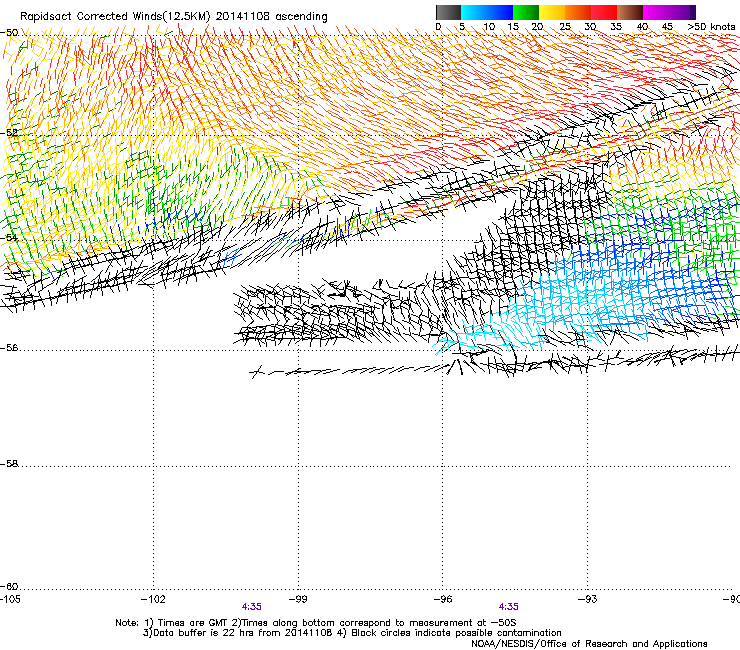
Task: Click the yellow 20-25 knots legend swatch
Action: click(552, 12)
